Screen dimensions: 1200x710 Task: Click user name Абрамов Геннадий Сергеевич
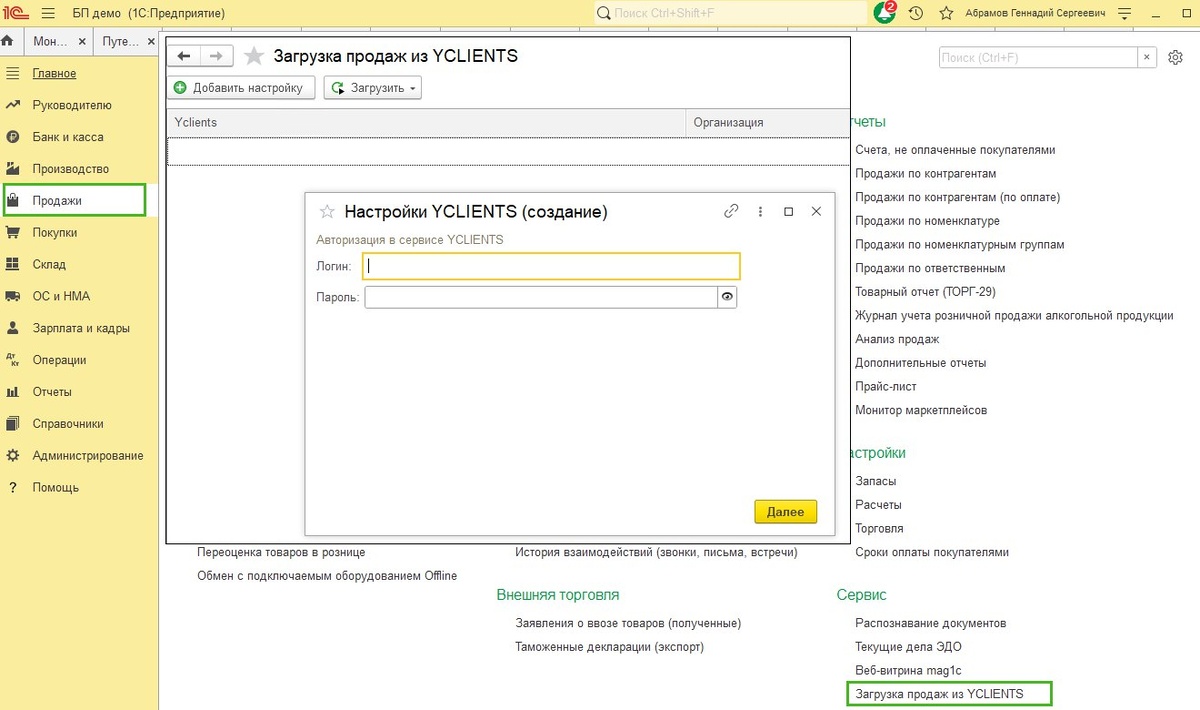(1036, 14)
